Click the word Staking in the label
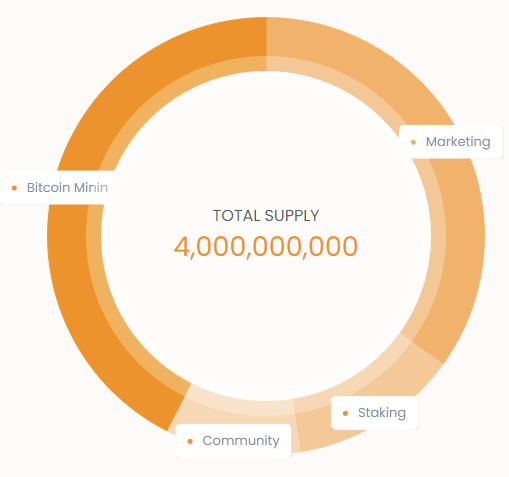This screenshot has height=477, width=509. point(382,413)
